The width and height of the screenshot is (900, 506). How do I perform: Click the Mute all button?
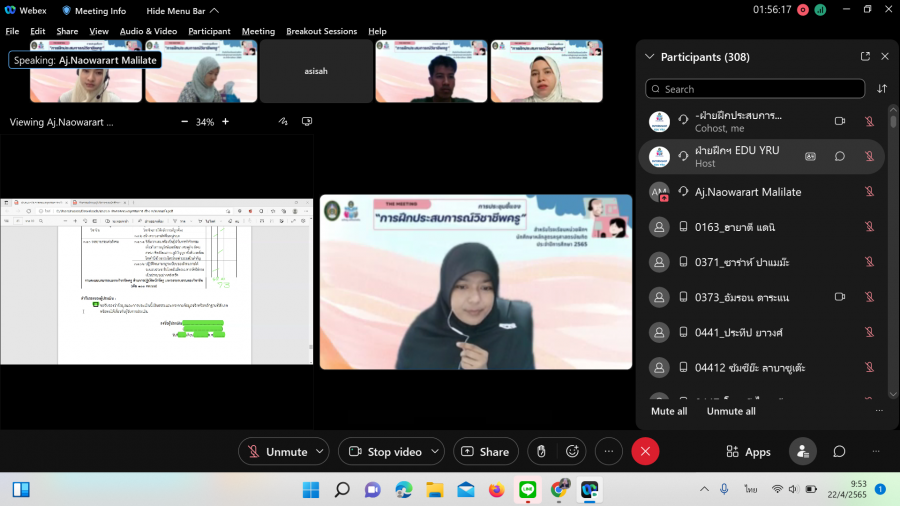point(668,411)
